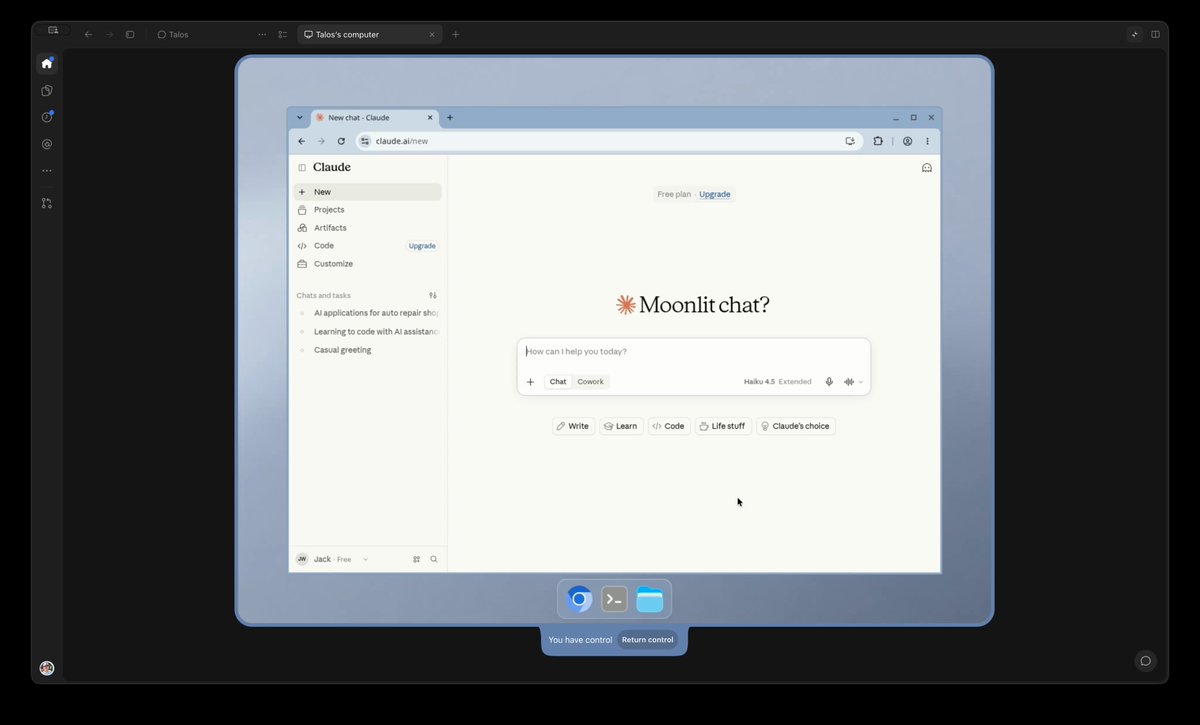Open the Casual greeting chat
1200x725 pixels.
[367, 350]
